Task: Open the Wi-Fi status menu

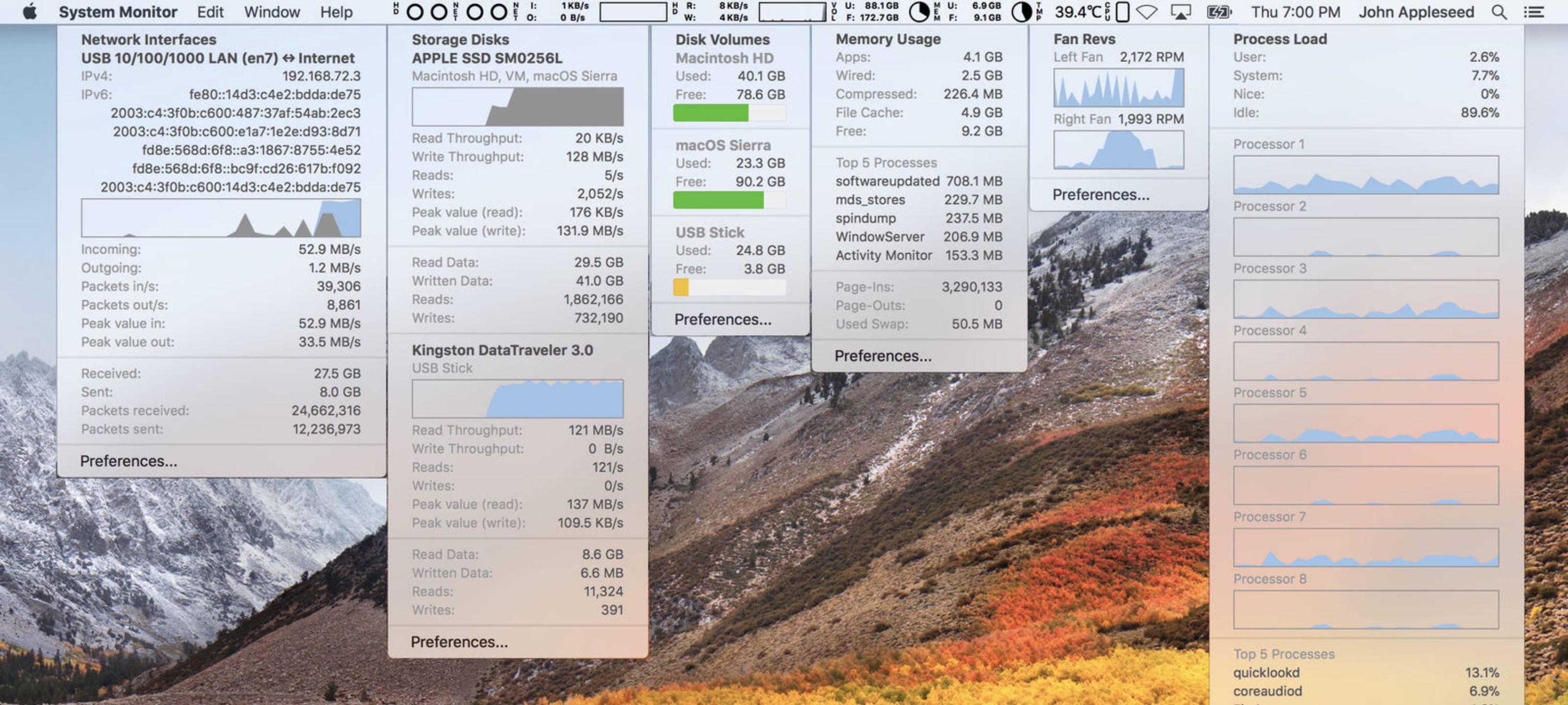Action: pyautogui.click(x=1147, y=11)
